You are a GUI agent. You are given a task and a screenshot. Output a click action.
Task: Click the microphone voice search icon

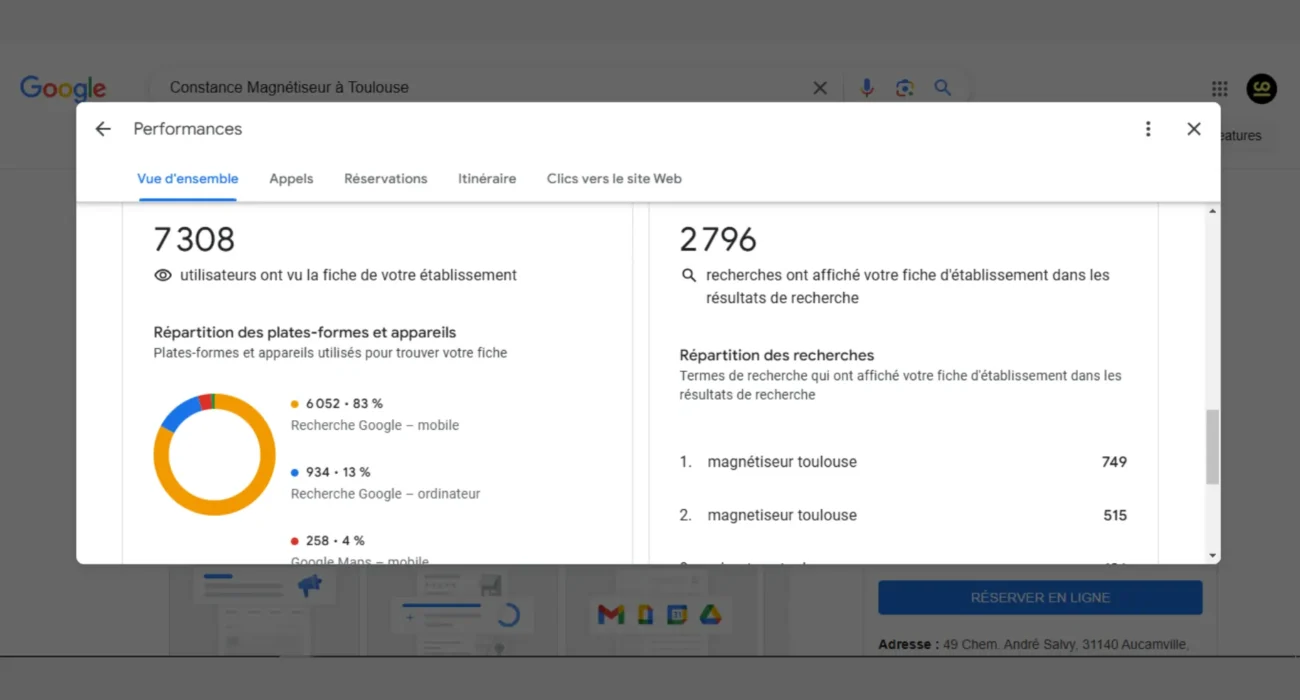tap(866, 88)
